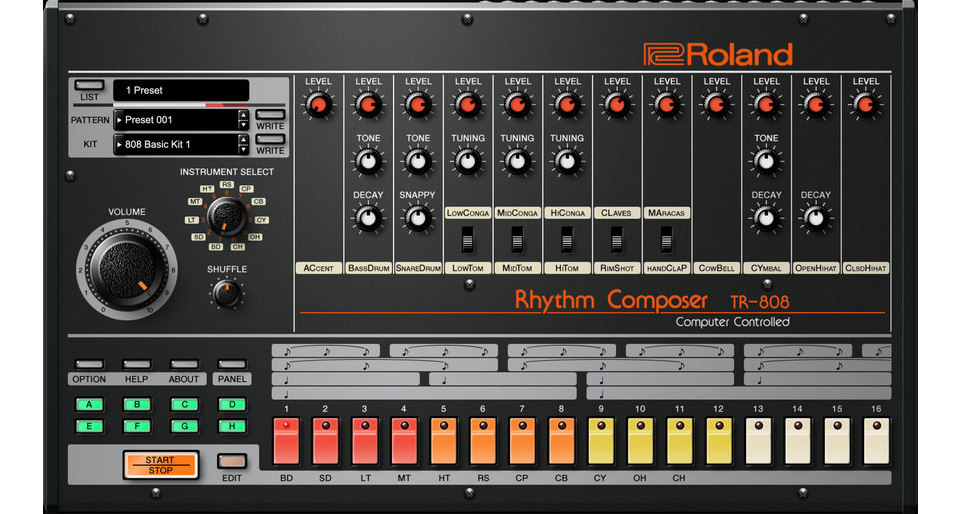961x514 pixels.
Task: Click the LowTom tuning knob
Action: [x=468, y=162]
